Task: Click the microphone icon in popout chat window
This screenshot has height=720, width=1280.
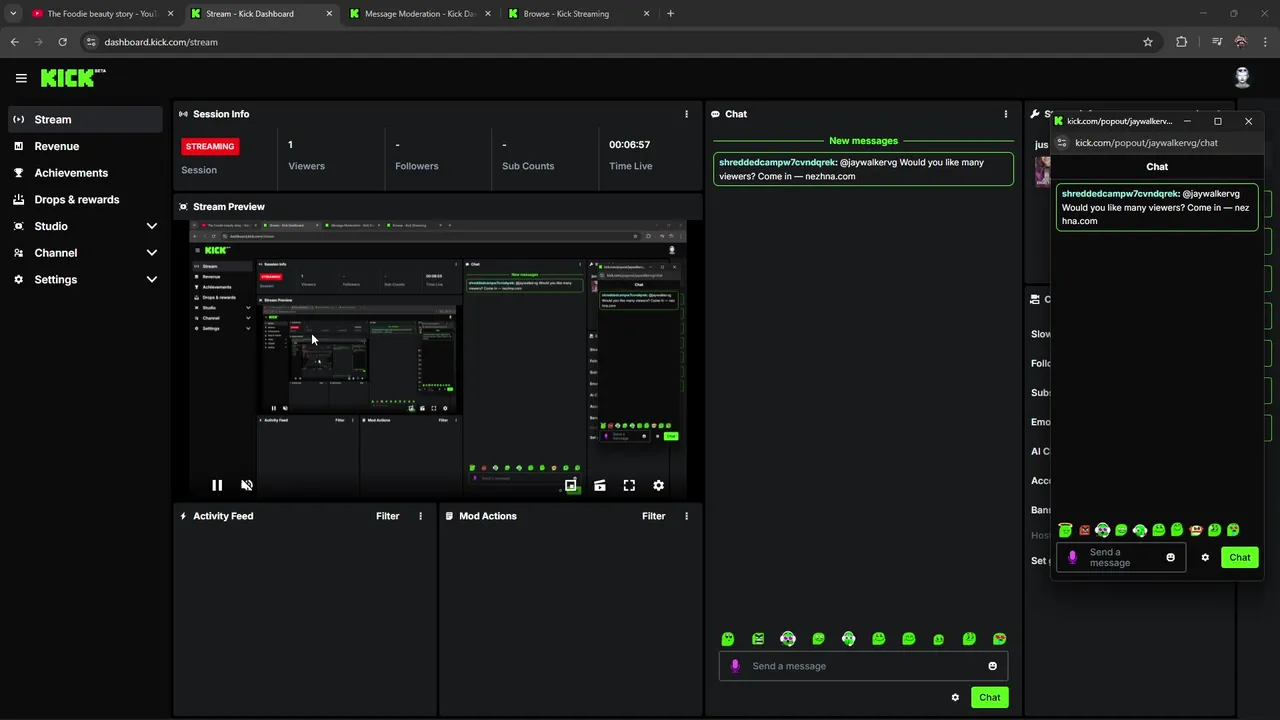Action: tap(1073, 557)
